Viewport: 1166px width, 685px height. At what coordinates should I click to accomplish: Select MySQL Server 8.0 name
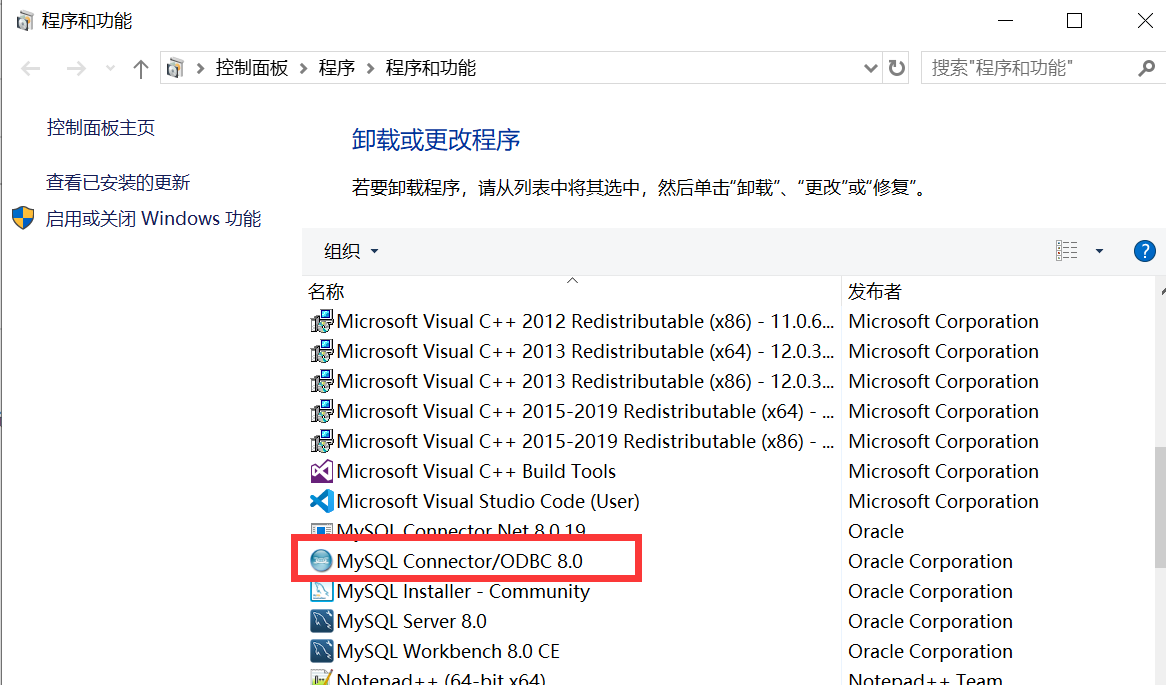(411, 621)
